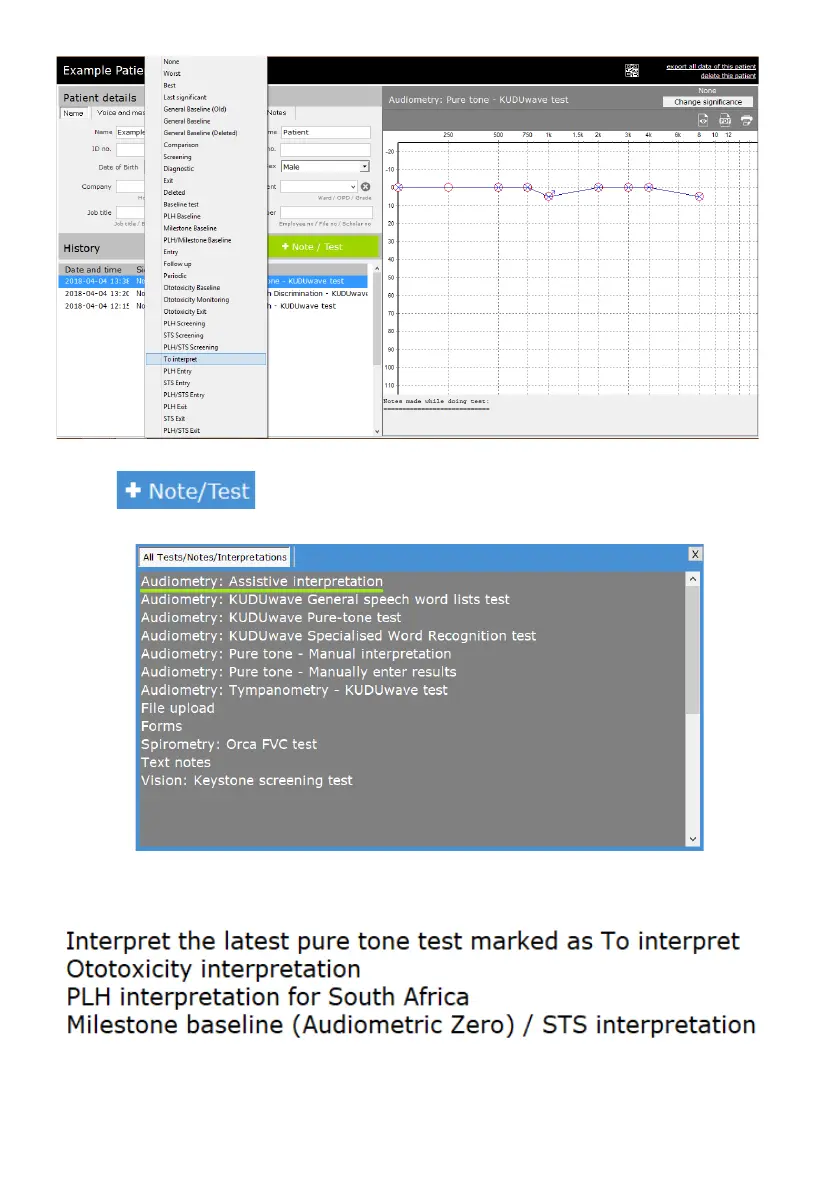
Task: Close the All Tests/Notes/Interpretations dialog
Action: (694, 554)
